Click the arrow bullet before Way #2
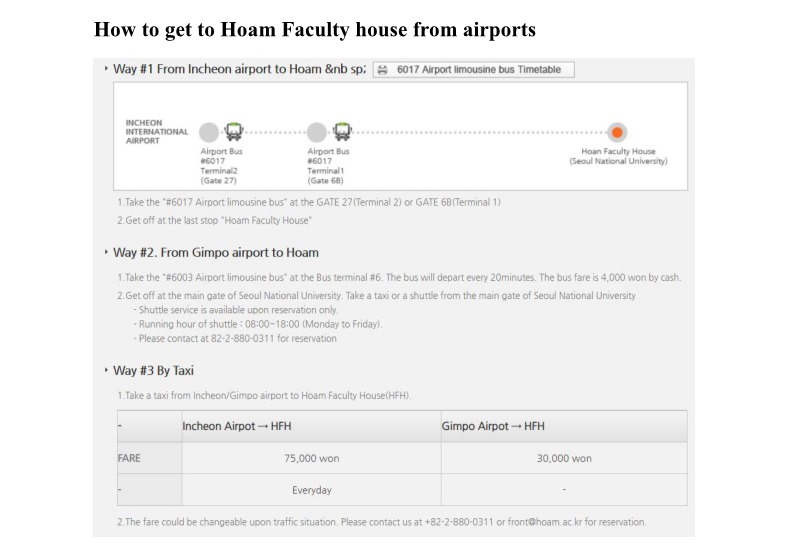The image size is (789, 546). (106, 252)
